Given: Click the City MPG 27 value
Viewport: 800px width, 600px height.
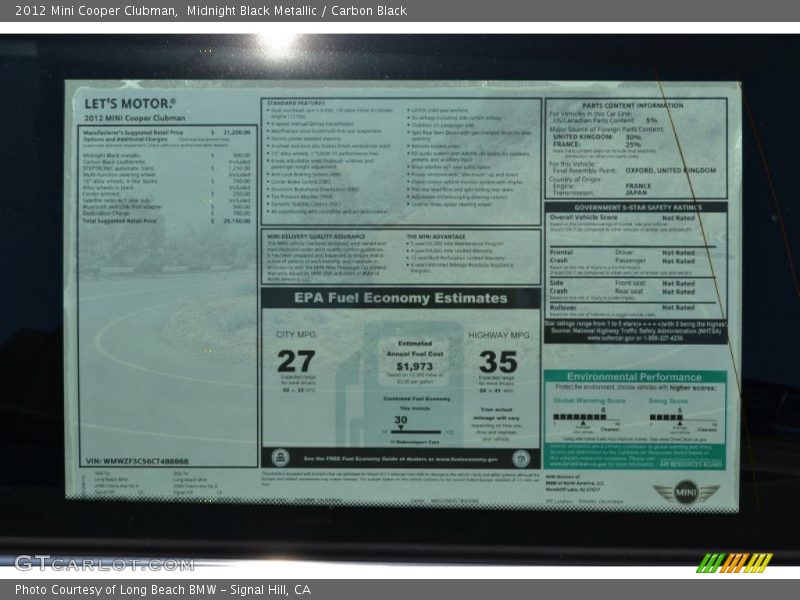Looking at the screenshot, I should [x=296, y=361].
